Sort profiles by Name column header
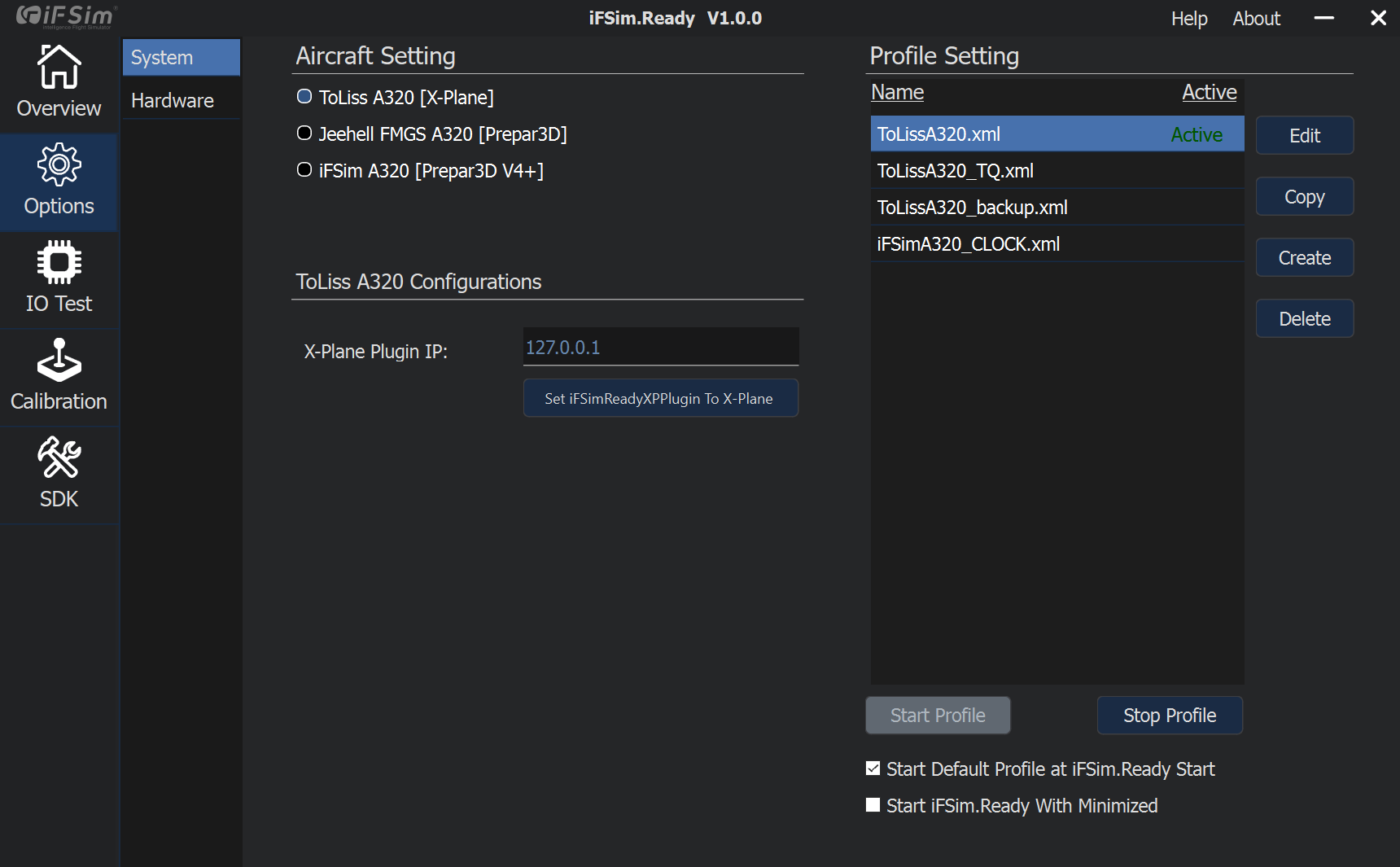This screenshot has height=867, width=1400. click(x=897, y=92)
